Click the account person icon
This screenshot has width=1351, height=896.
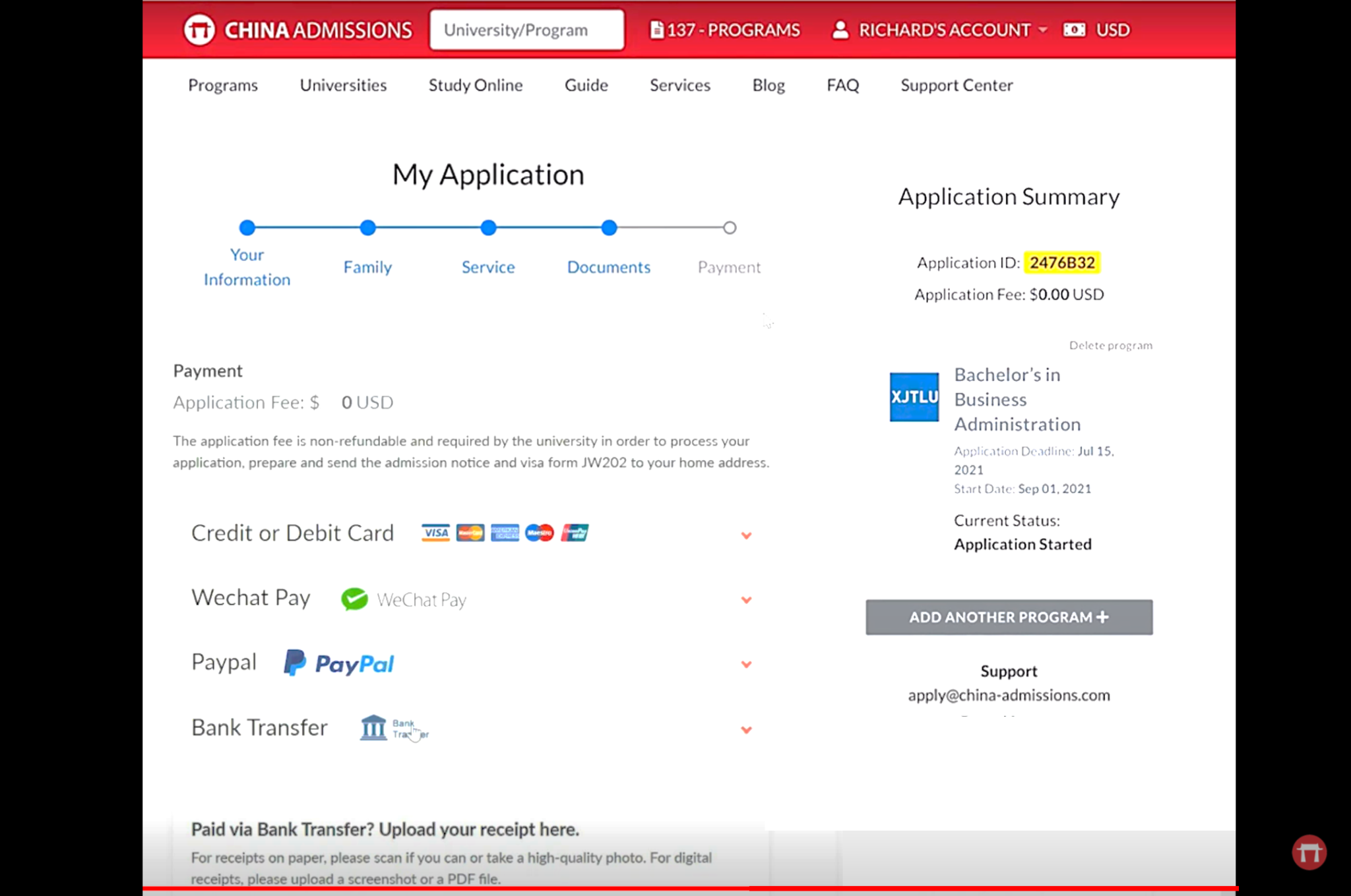839,29
